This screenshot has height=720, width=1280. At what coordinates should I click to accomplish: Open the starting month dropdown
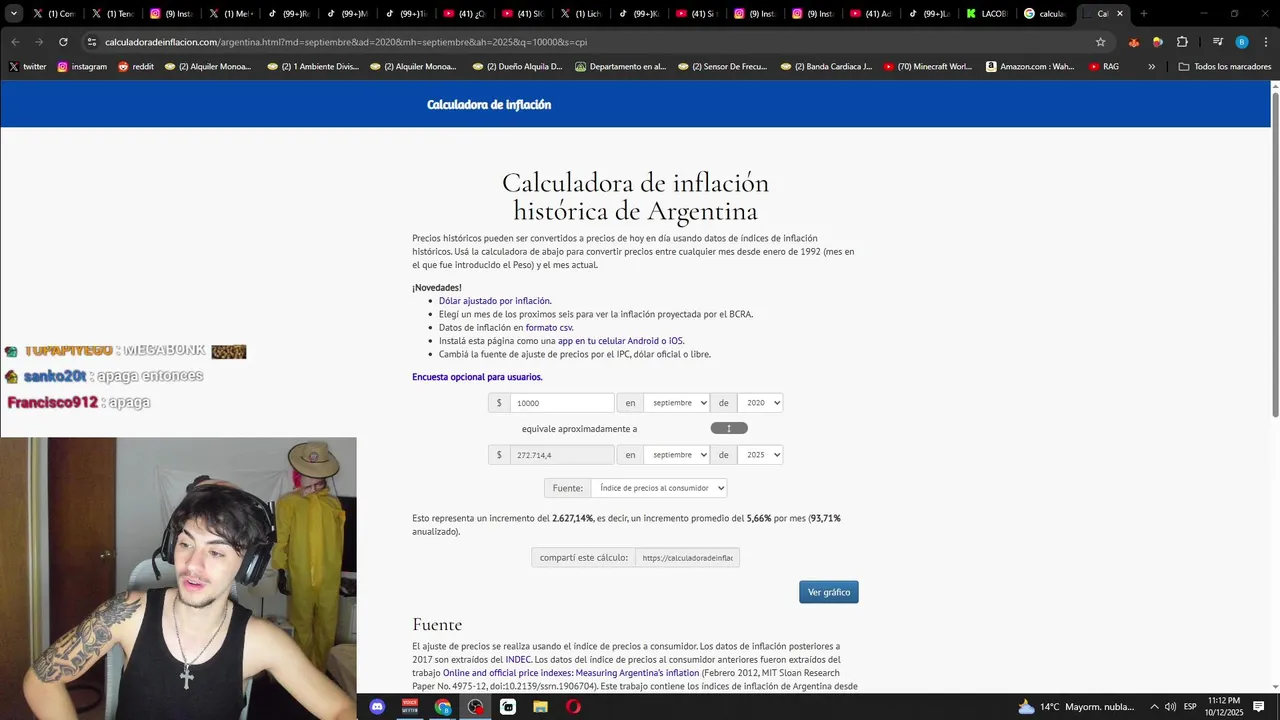click(x=676, y=403)
